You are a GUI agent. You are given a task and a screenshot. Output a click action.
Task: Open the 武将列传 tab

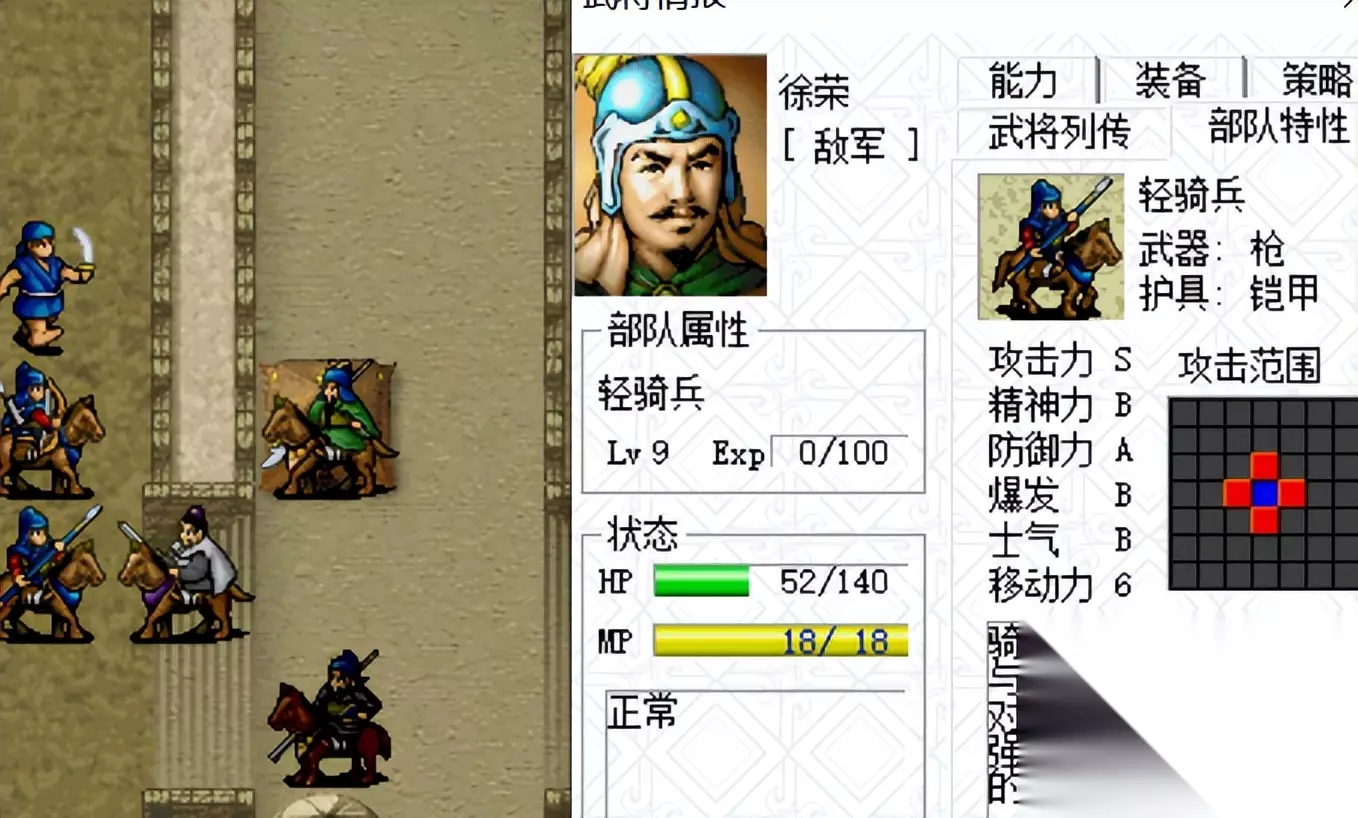(x=1060, y=132)
